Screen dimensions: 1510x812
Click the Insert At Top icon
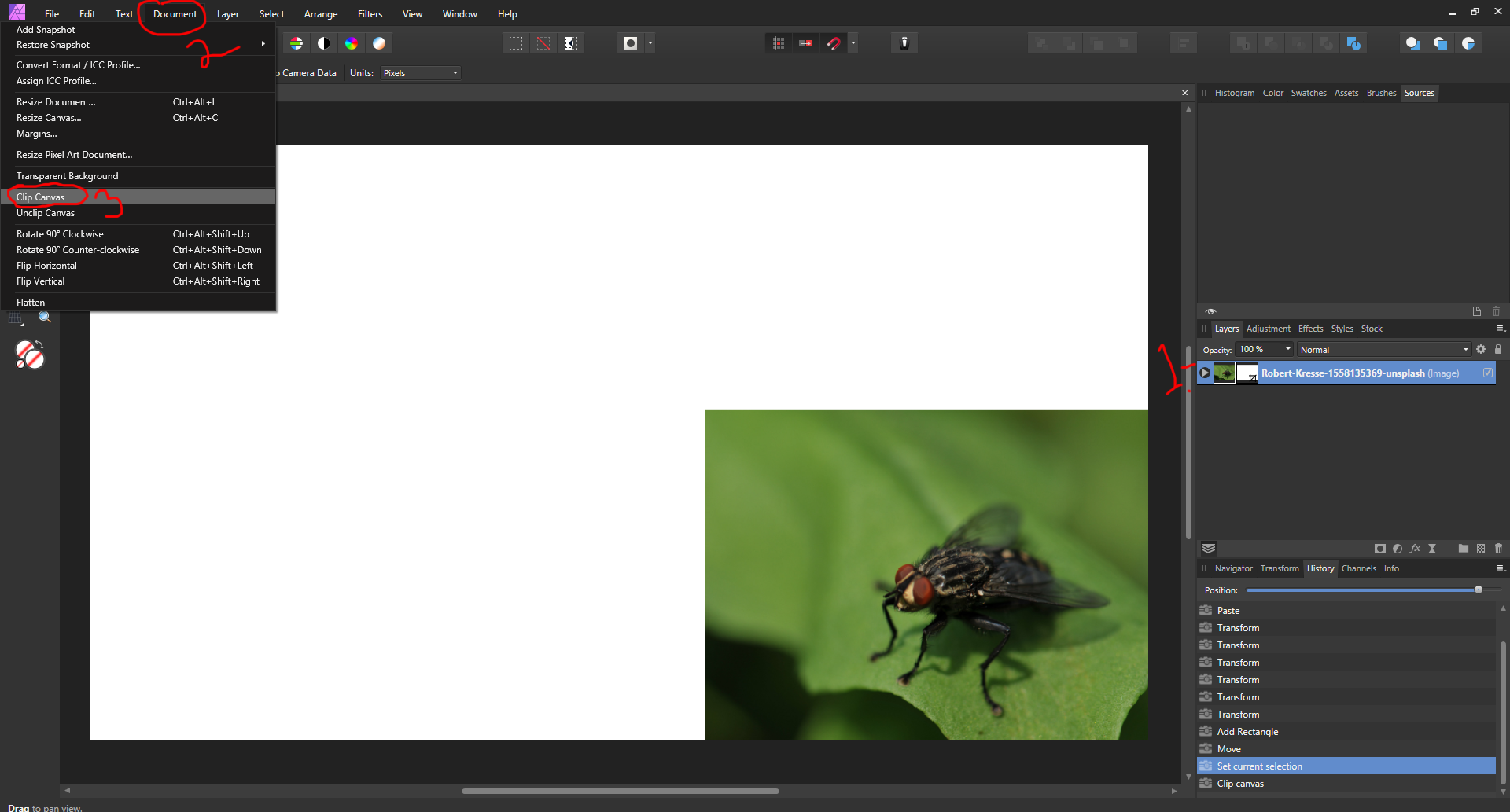pyautogui.click(x=1441, y=43)
